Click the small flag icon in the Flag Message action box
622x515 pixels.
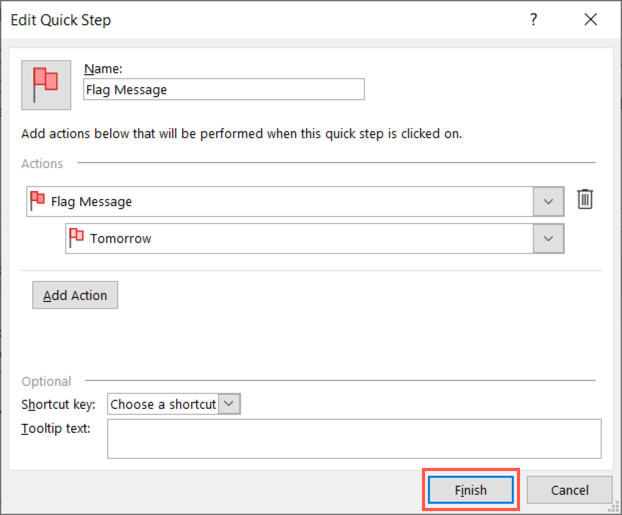tap(38, 200)
